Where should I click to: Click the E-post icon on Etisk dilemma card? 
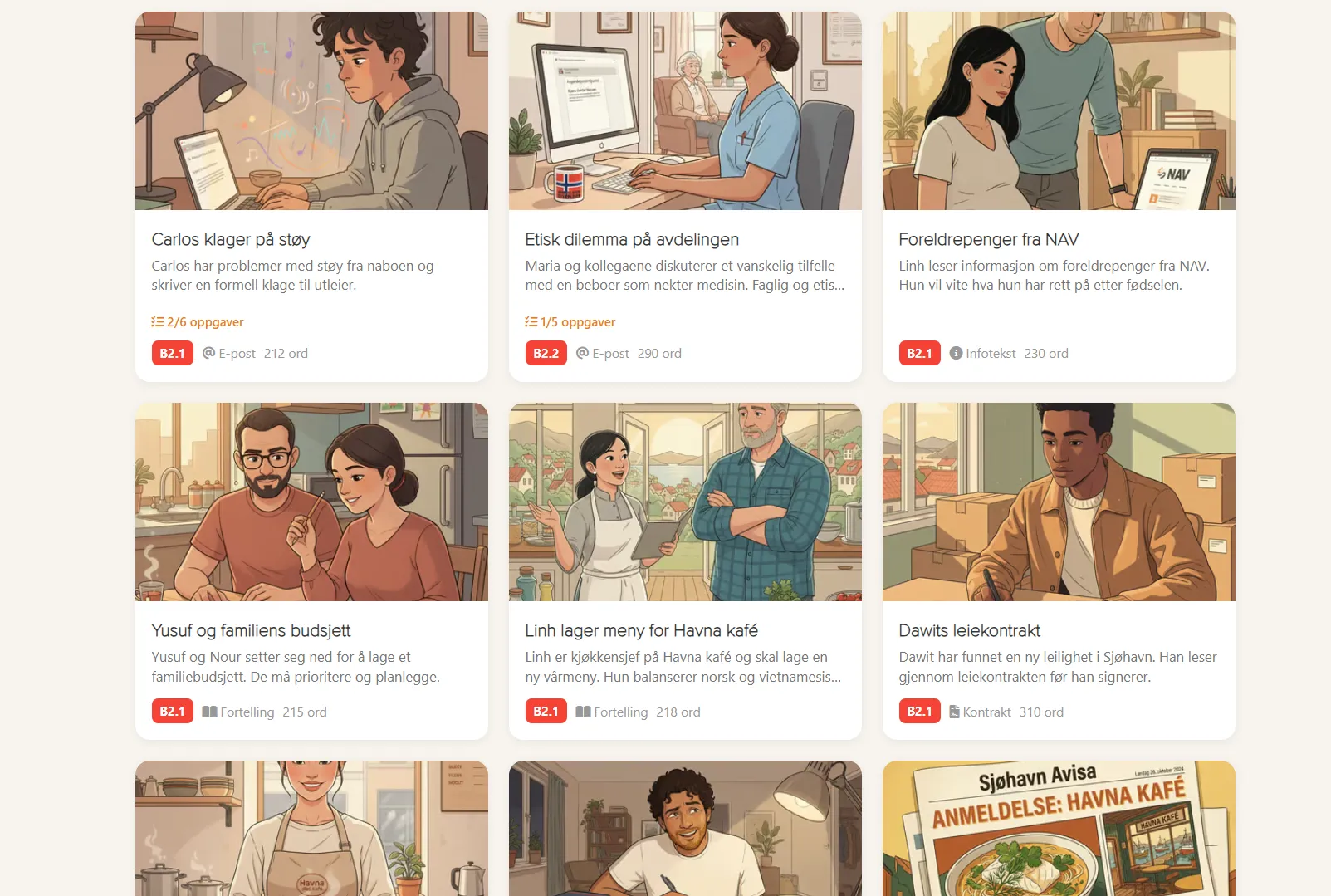tap(582, 353)
